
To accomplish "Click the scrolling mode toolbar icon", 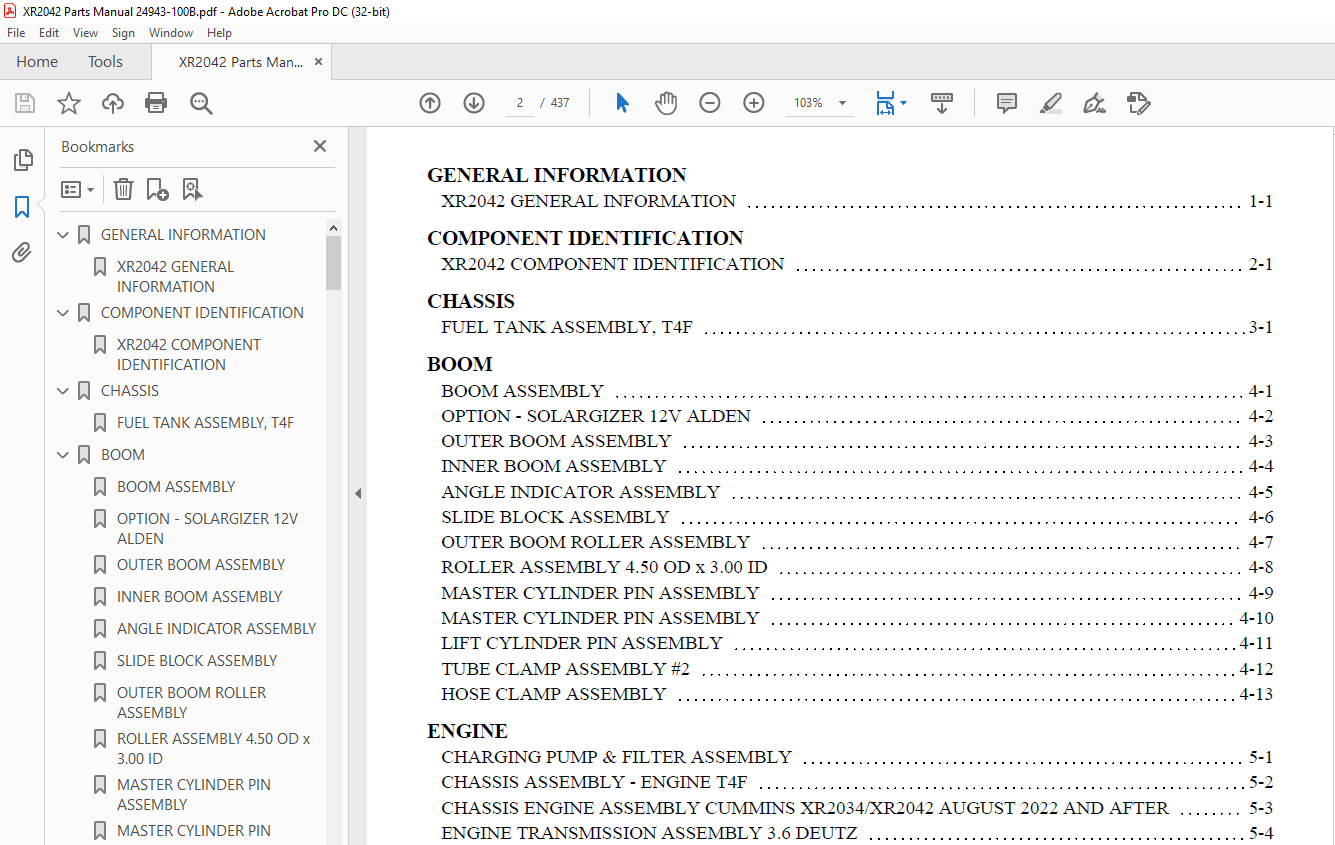I will [942, 103].
